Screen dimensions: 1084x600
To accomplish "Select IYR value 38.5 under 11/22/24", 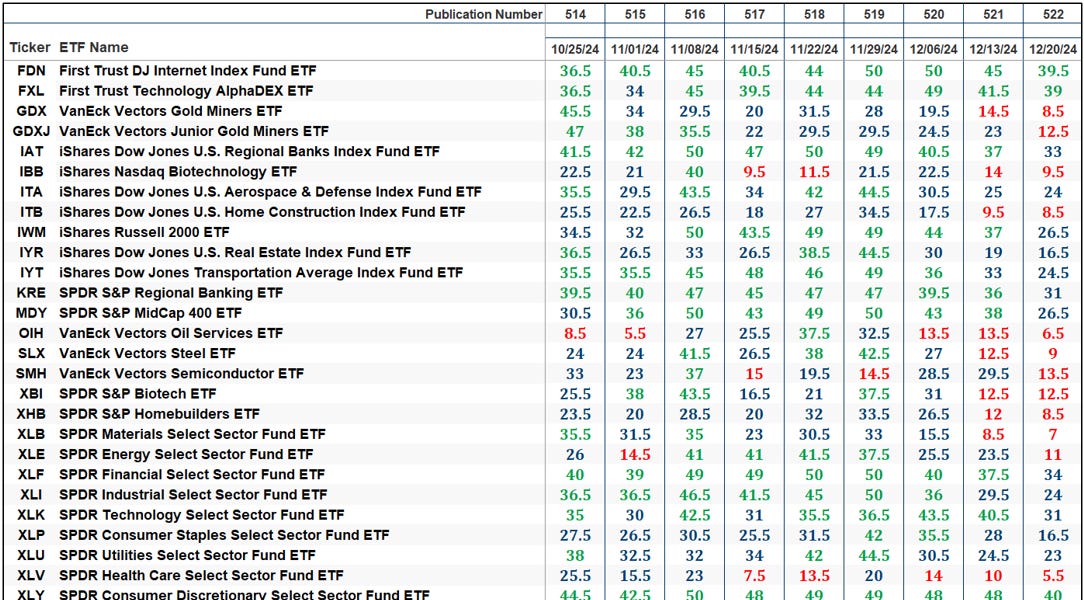I will tap(814, 253).
